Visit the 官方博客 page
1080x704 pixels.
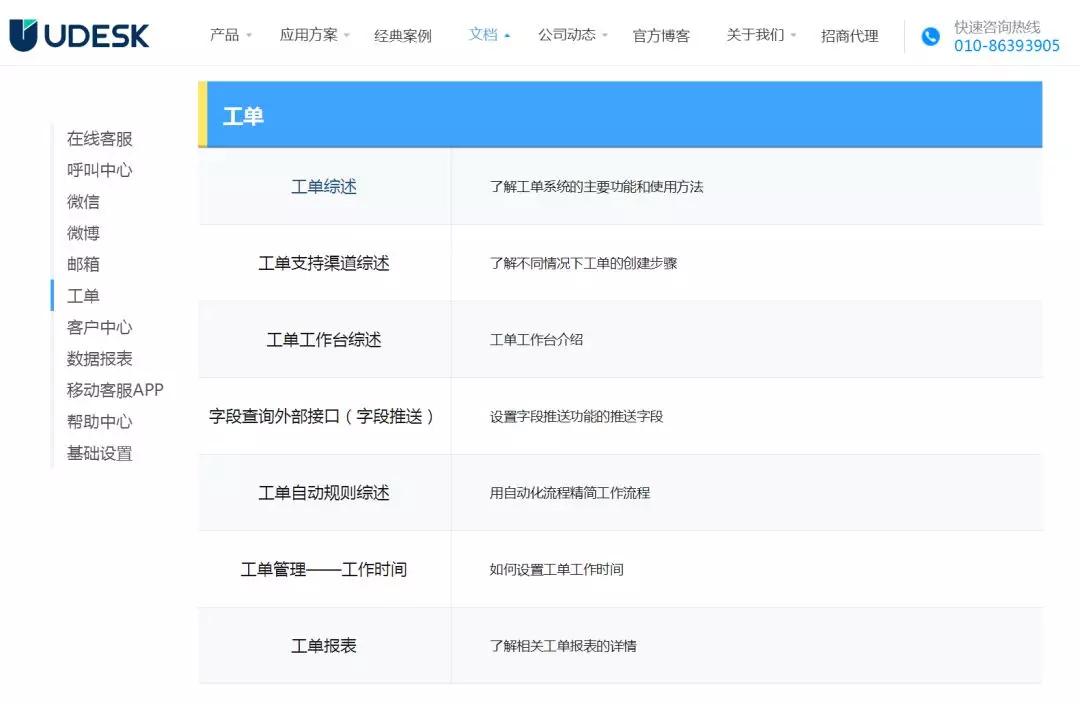(x=661, y=36)
